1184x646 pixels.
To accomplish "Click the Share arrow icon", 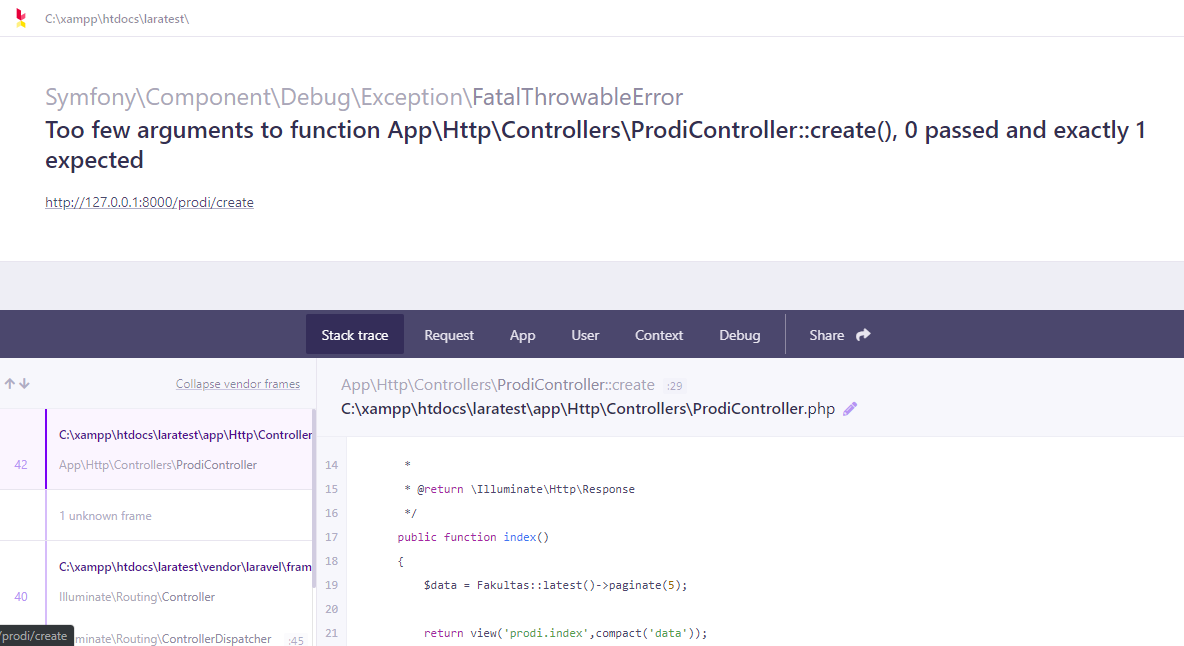I will [863, 334].
